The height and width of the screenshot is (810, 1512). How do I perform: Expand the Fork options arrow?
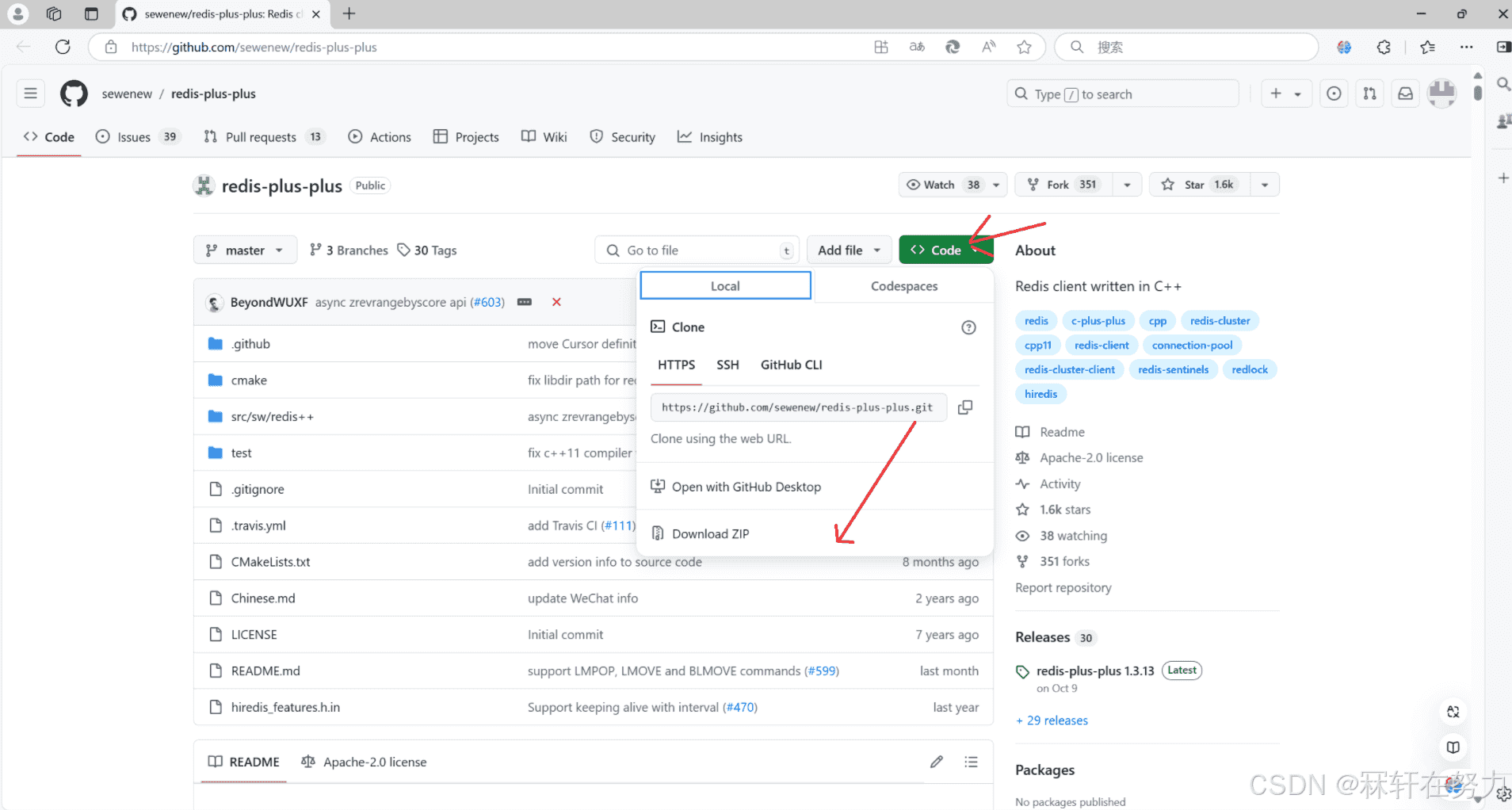tap(1127, 185)
